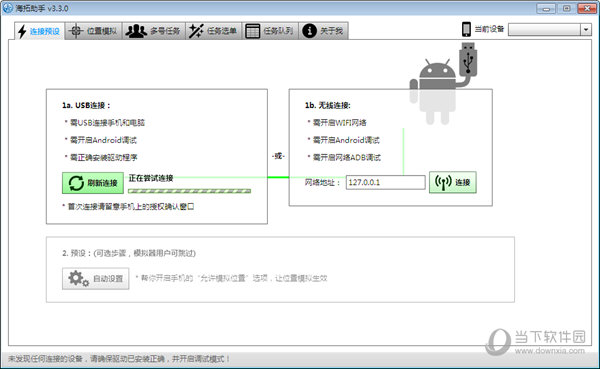This screenshot has width=600, height=369.
Task: Click the 需开启网络ADB调试 requirement text
Action: coord(347,157)
